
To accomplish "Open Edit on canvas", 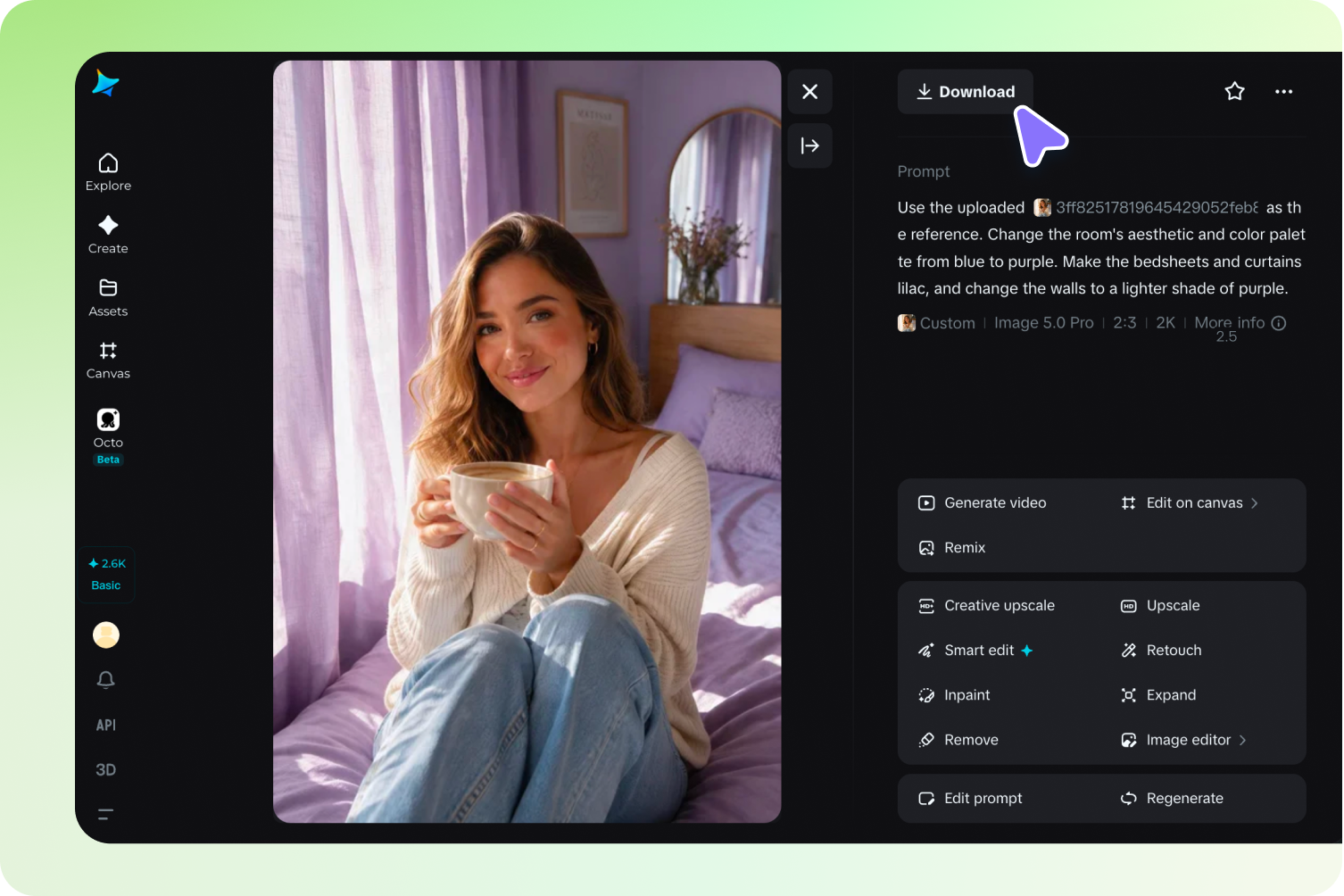I will (x=1190, y=503).
